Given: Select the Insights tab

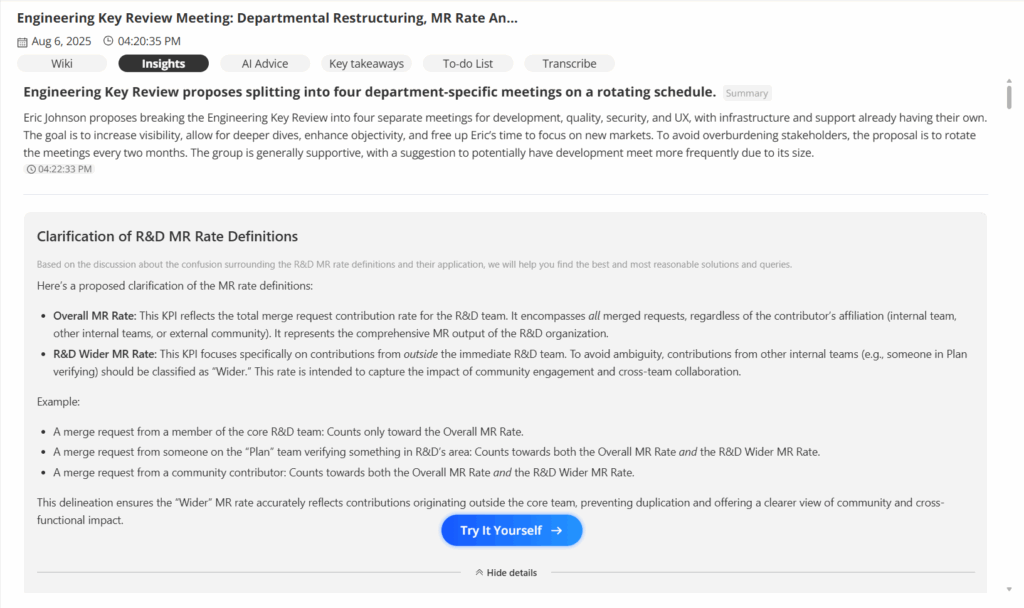Looking at the screenshot, I should tap(163, 64).
